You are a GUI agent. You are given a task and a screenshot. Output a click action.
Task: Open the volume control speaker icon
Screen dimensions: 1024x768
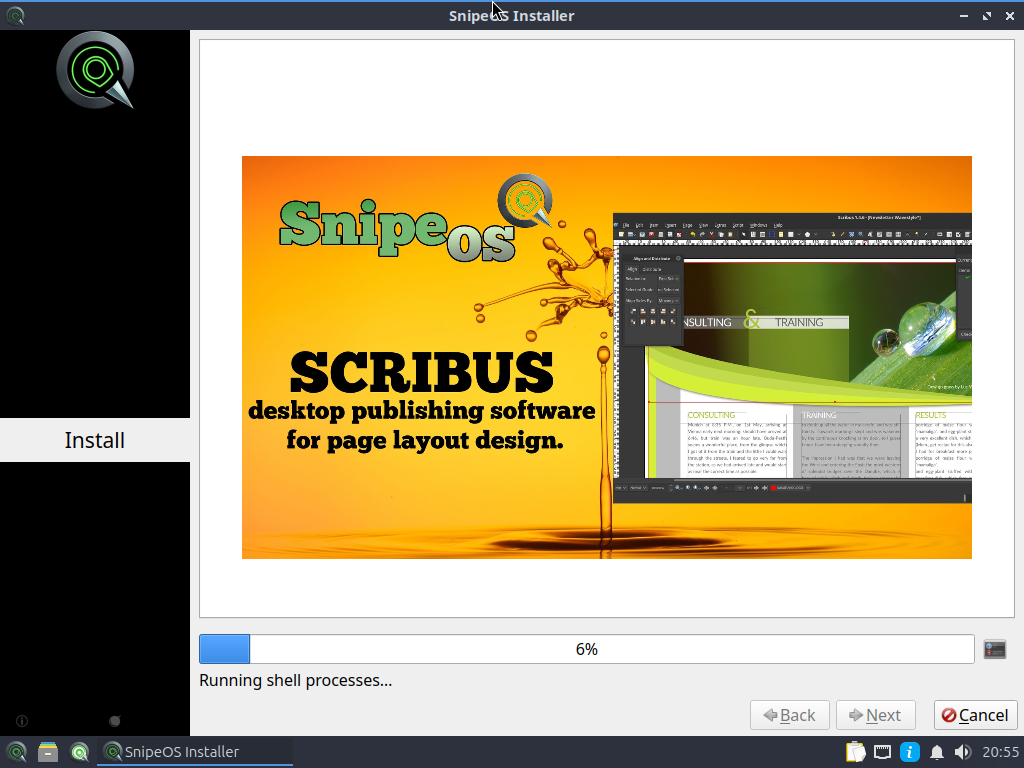[x=963, y=752]
